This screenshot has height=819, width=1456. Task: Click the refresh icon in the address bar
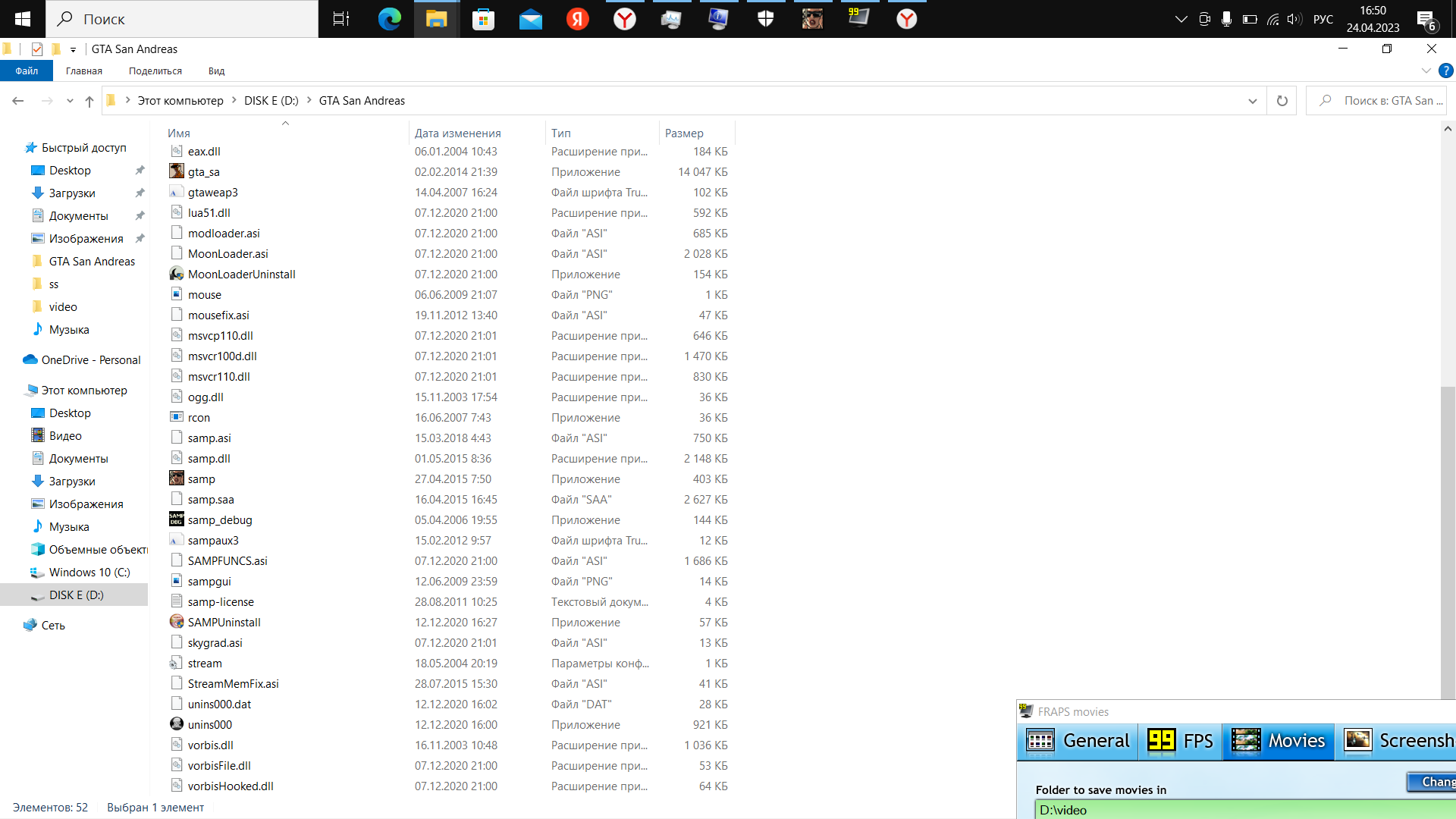pyautogui.click(x=1282, y=101)
